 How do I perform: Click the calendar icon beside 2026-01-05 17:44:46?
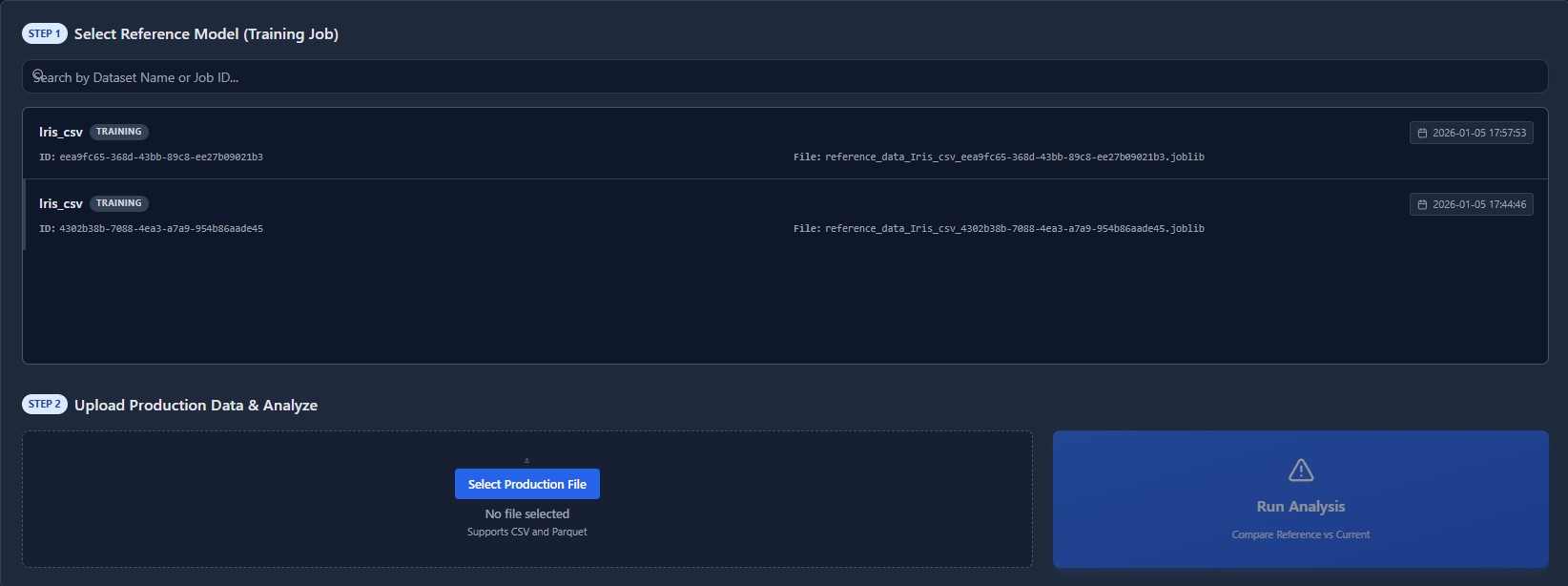click(1422, 204)
